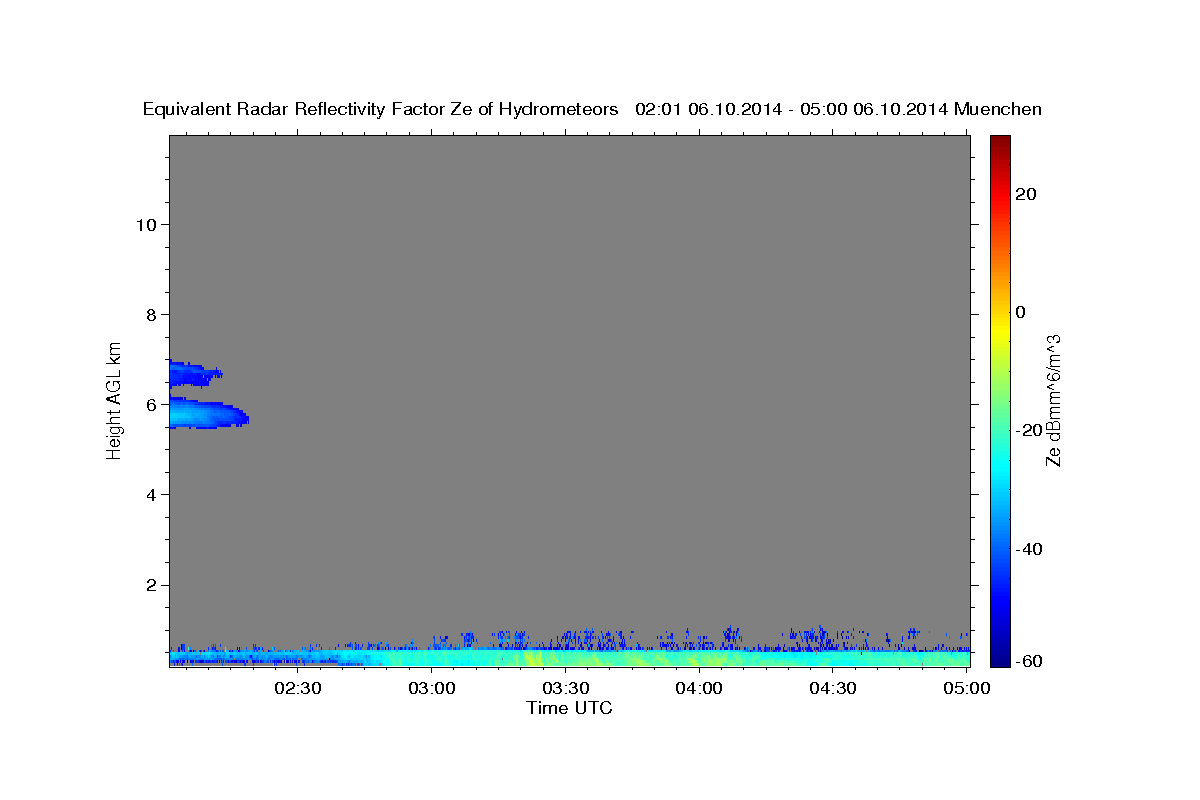Click the '05:00' time tick label

pos(967,688)
